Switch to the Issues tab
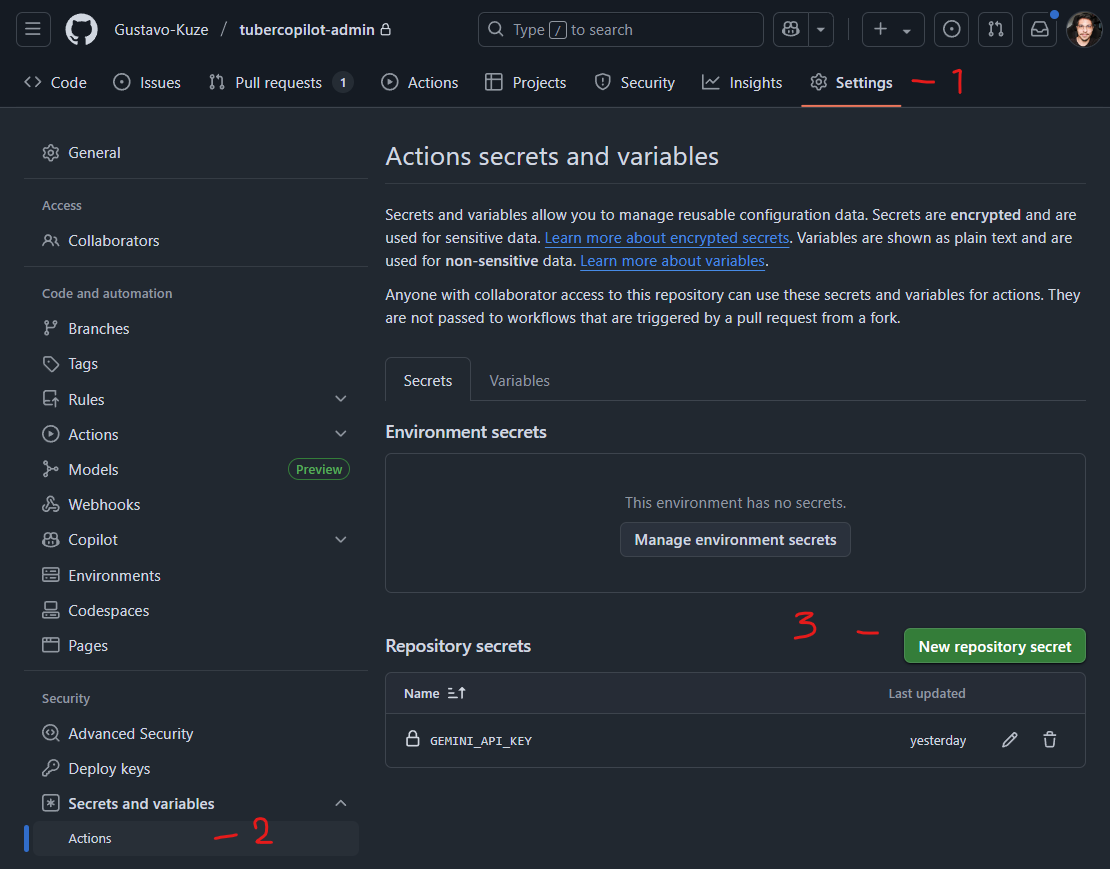Screen dimensions: 1110x869 pyautogui.click(x=147, y=83)
